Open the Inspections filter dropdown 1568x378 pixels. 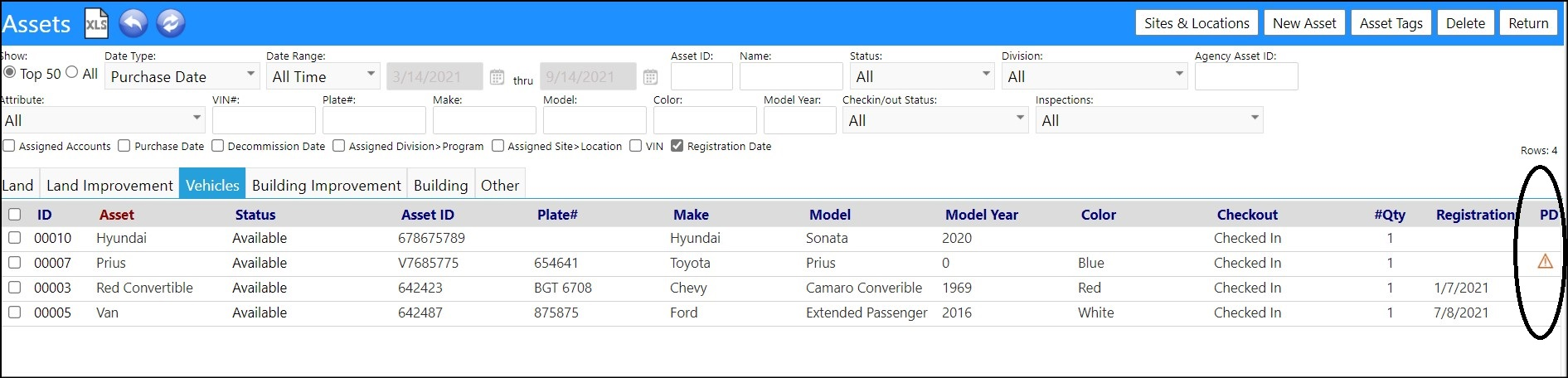[1149, 120]
